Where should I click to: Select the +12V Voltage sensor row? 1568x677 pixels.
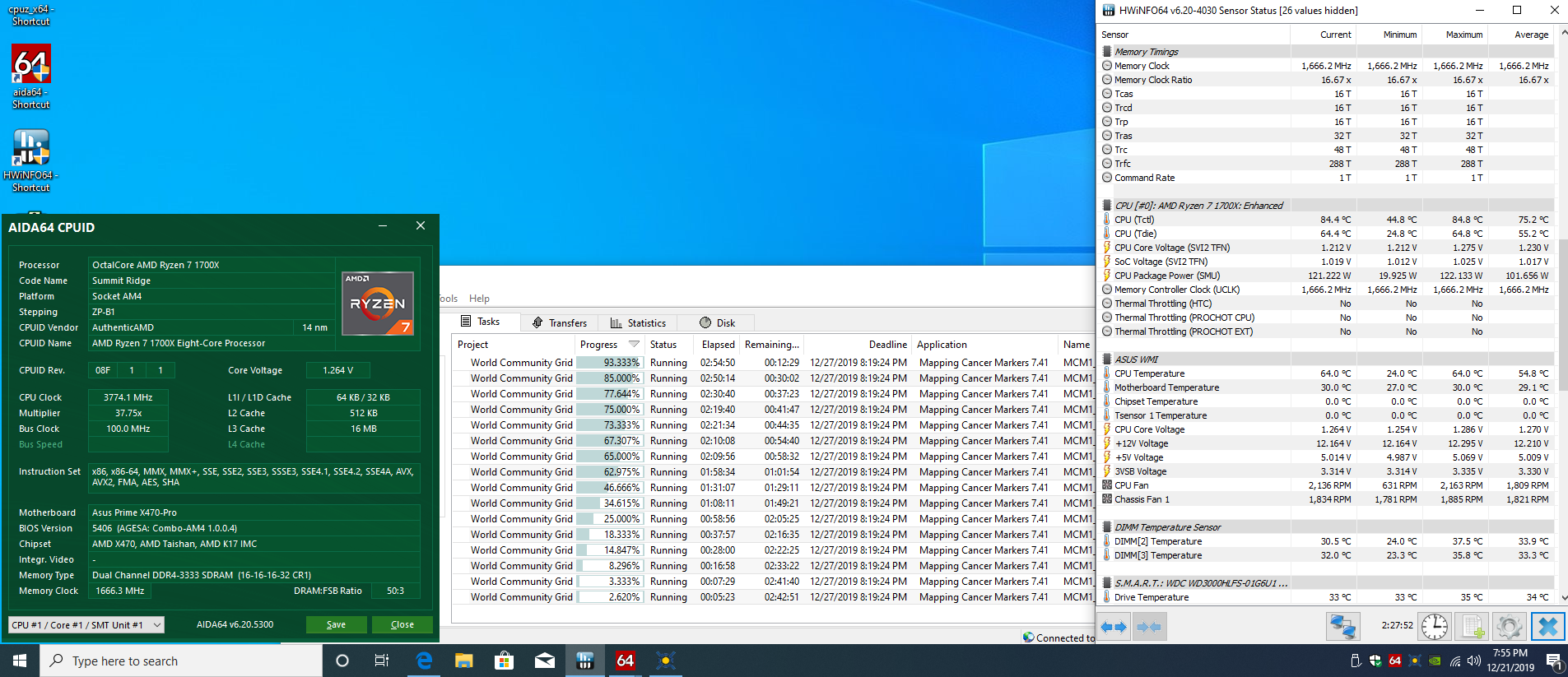(1327, 443)
